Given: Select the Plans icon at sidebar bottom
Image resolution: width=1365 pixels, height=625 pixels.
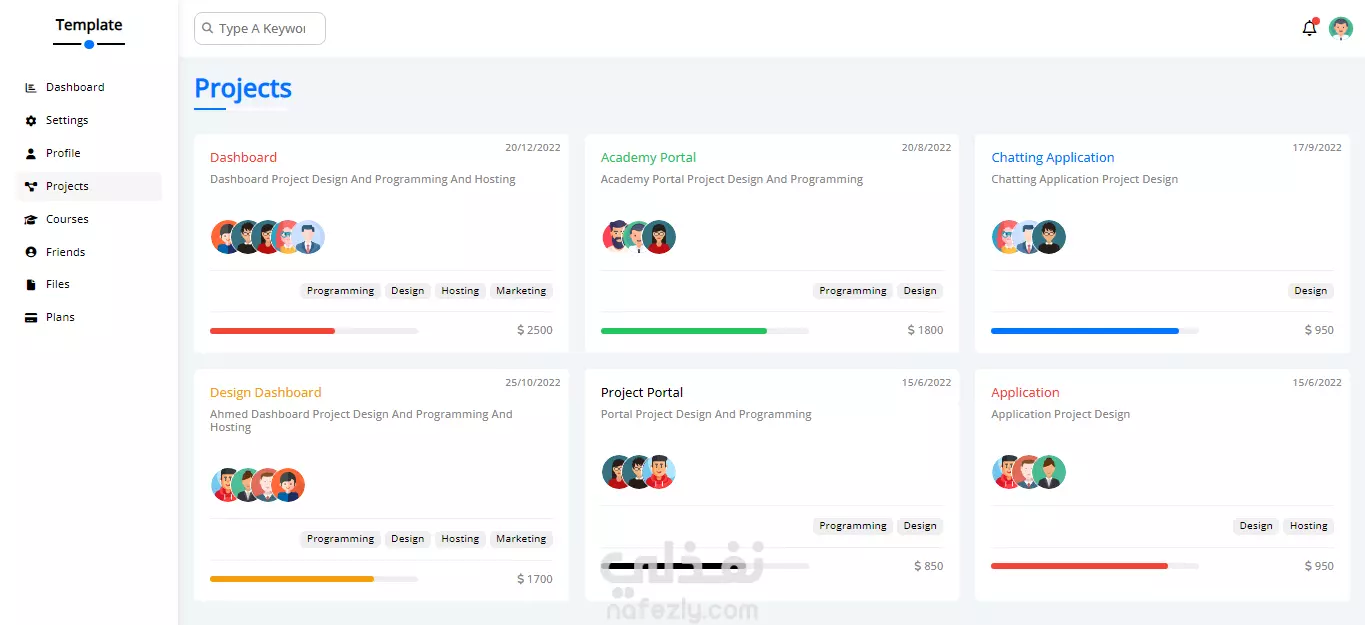Looking at the screenshot, I should [30, 317].
